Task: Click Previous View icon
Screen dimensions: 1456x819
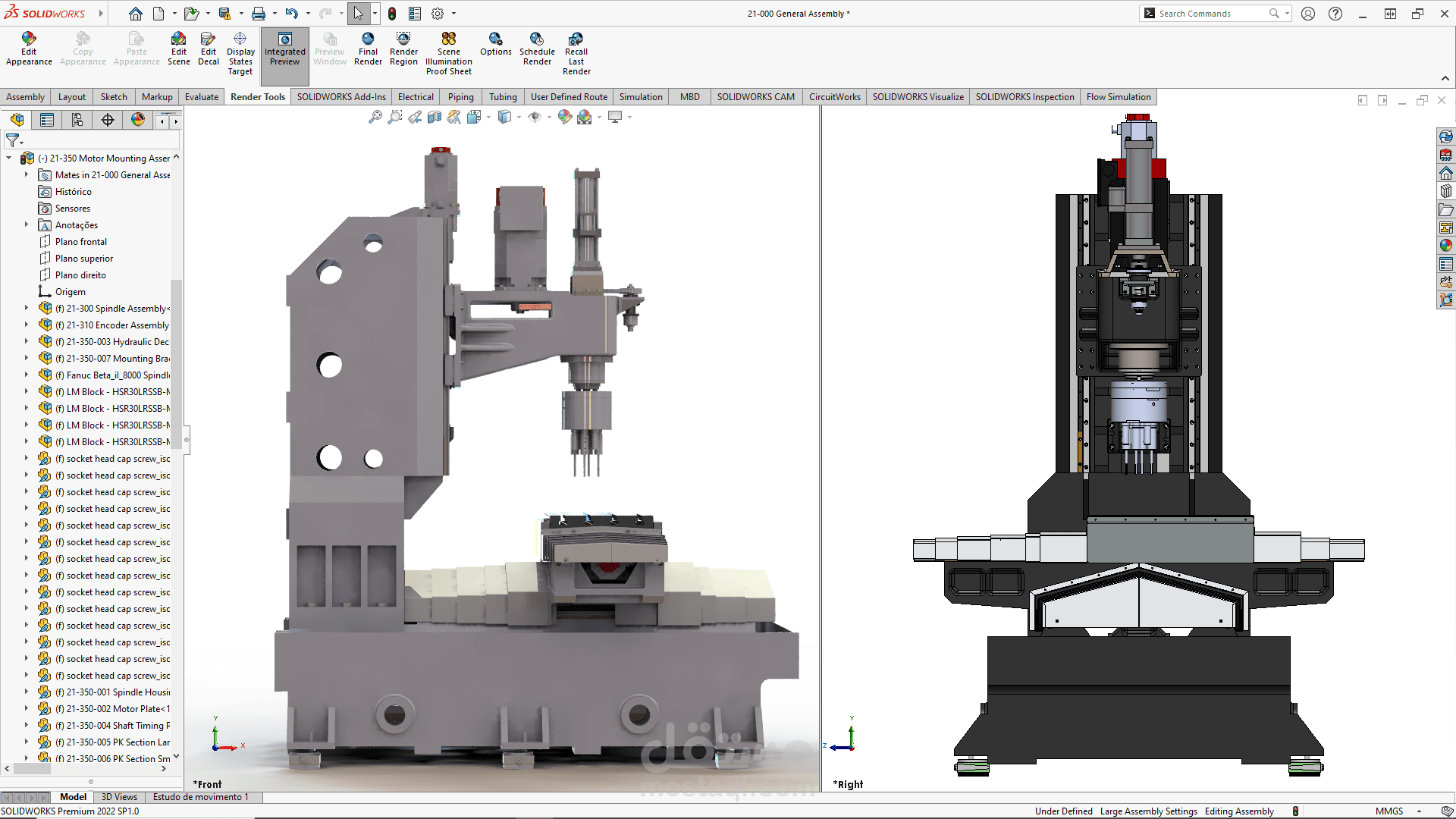Action: [x=415, y=117]
